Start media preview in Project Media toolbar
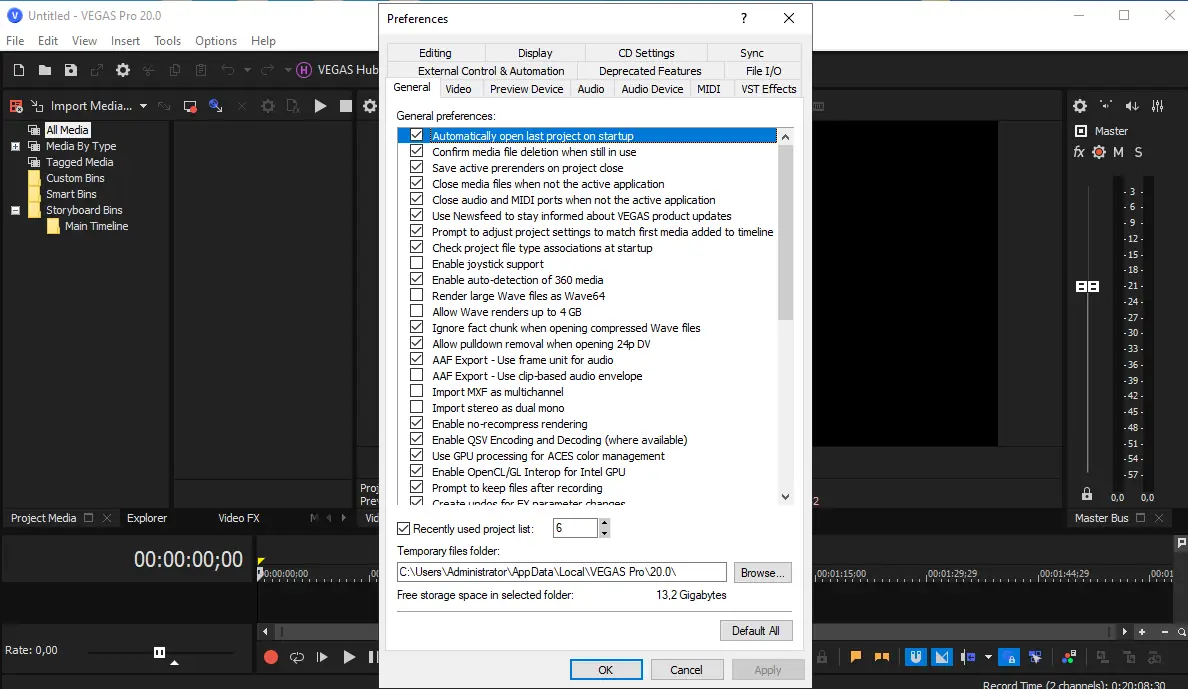Viewport: 1188px width, 689px height. pos(320,106)
